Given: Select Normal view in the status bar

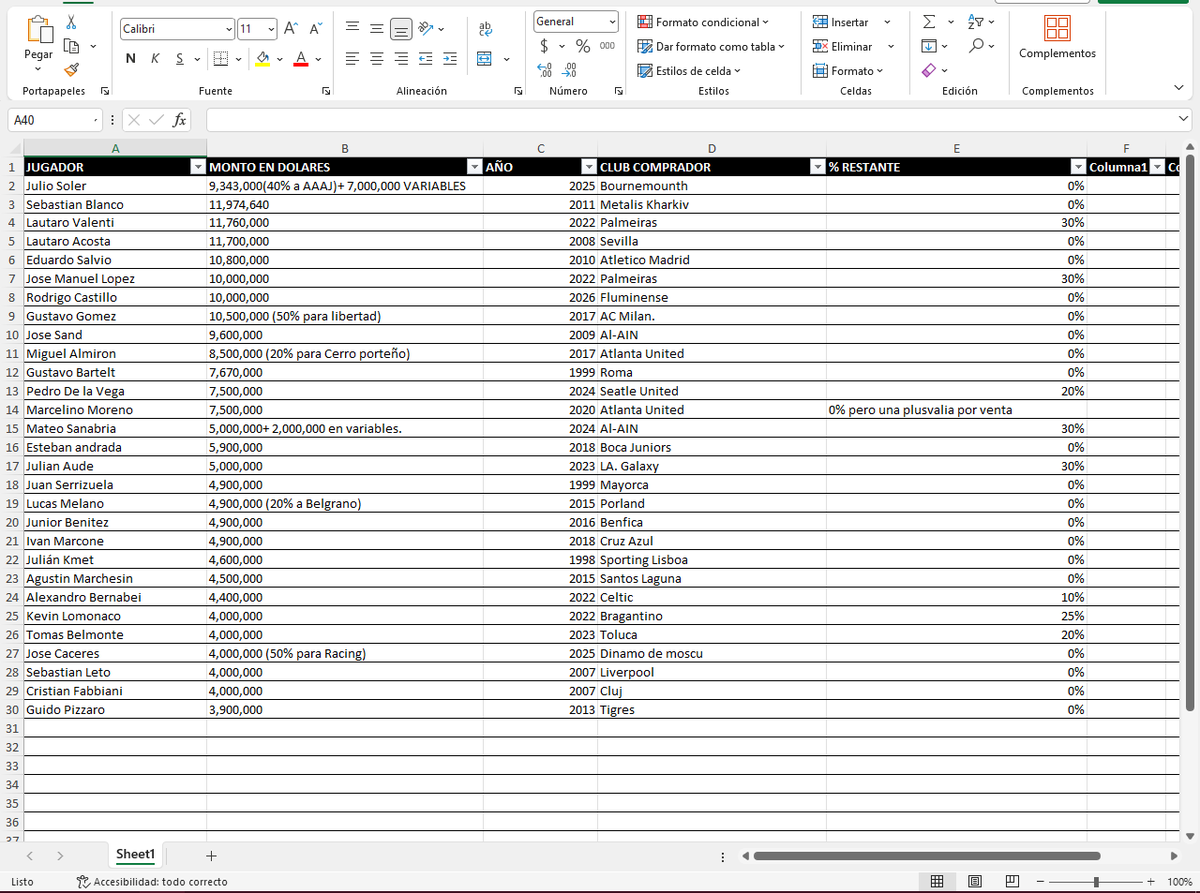Looking at the screenshot, I should coord(937,881).
